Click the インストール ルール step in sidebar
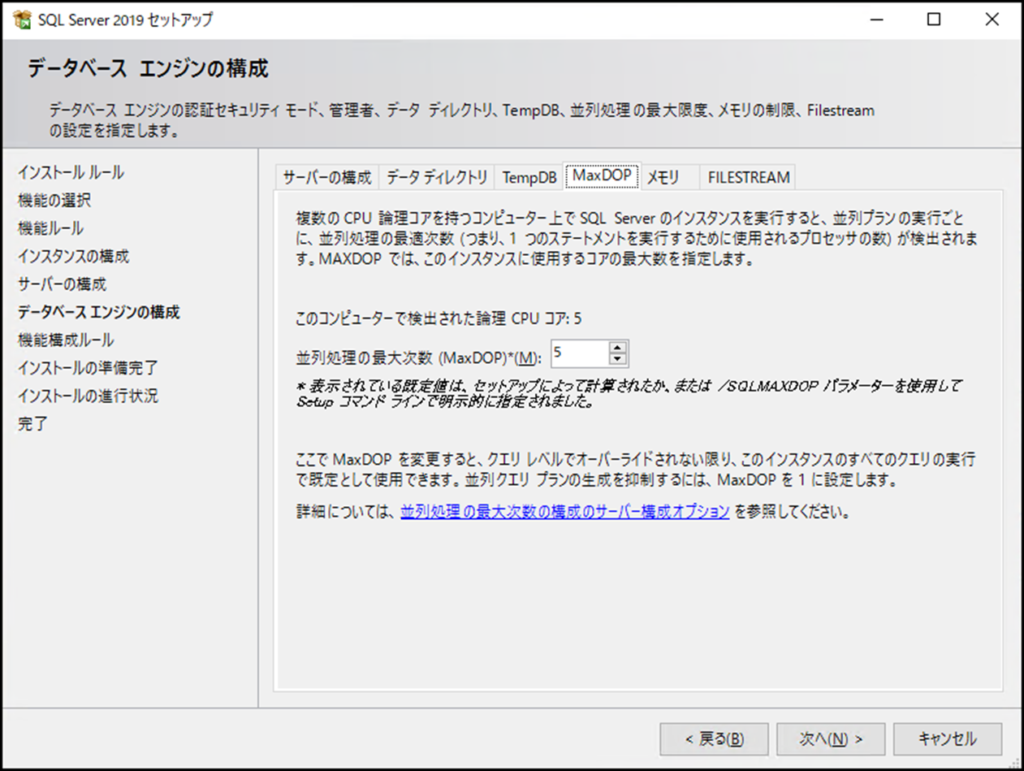1024x771 pixels. [71, 172]
